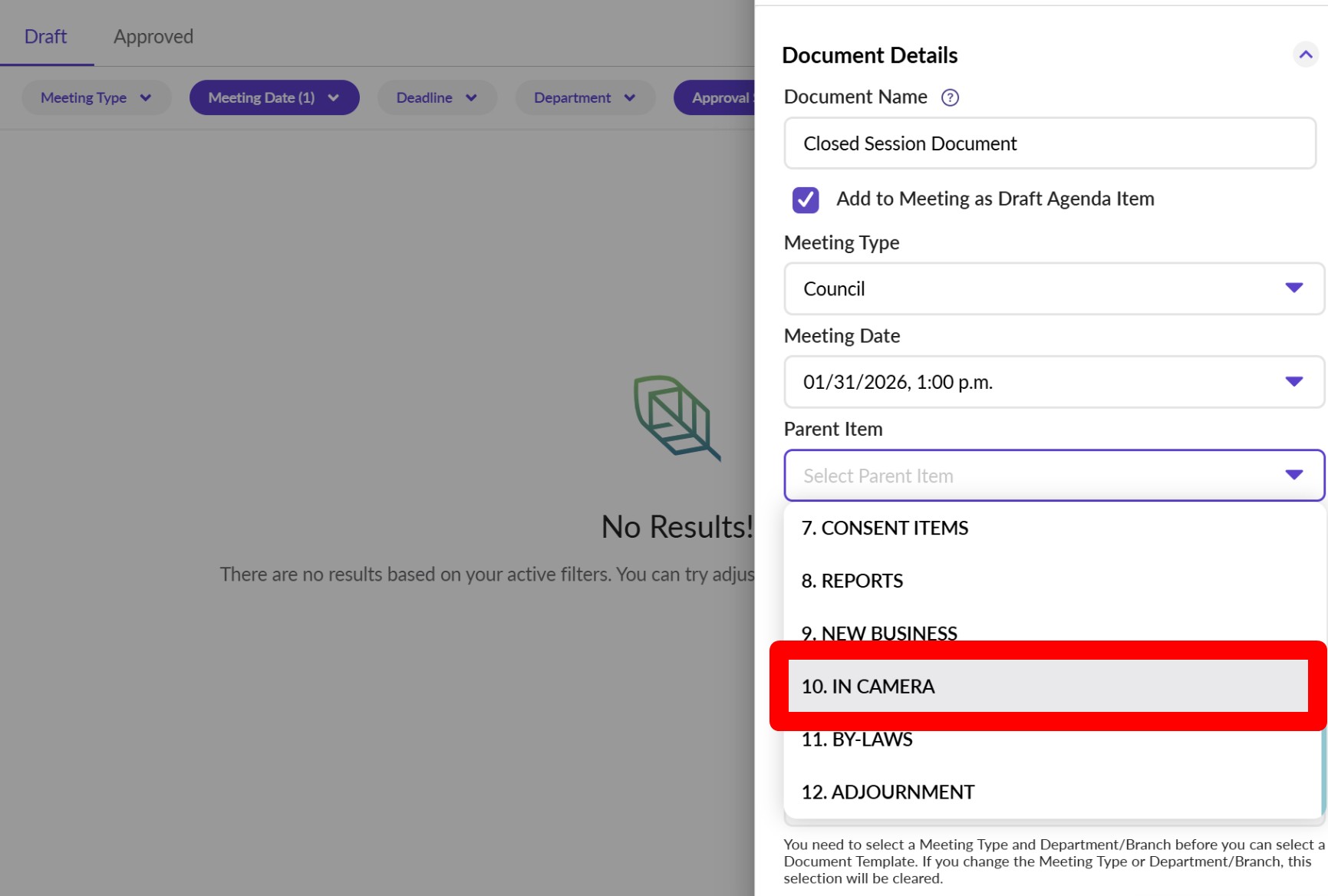Click the Approval filter chip
Image resolution: width=1328 pixels, height=896 pixels.
coord(717,98)
